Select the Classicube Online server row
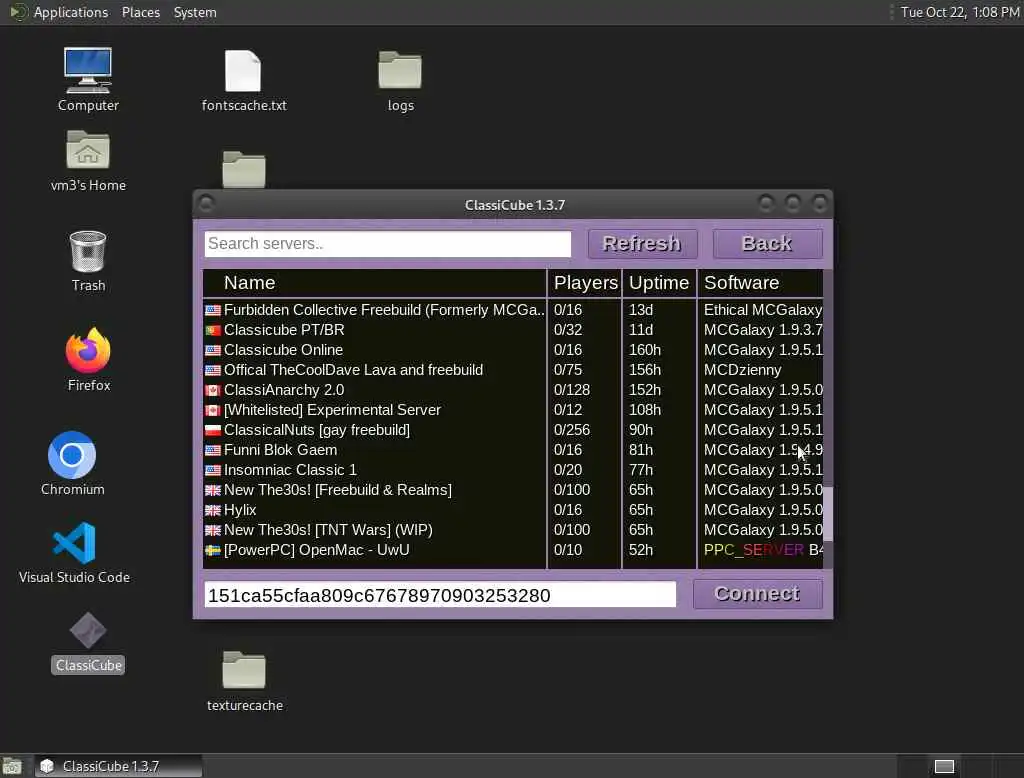Screen dimensions: 1024x778 pos(513,350)
